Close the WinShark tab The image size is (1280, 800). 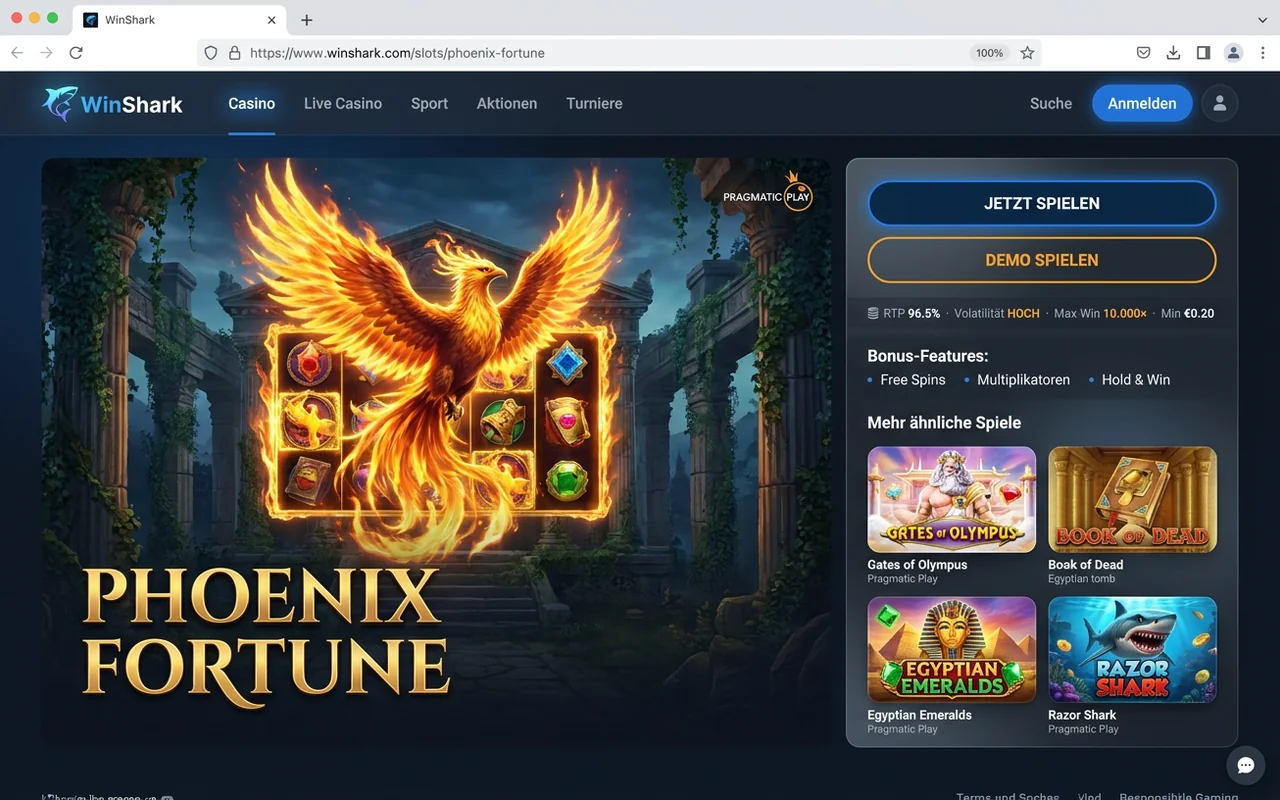[271, 20]
